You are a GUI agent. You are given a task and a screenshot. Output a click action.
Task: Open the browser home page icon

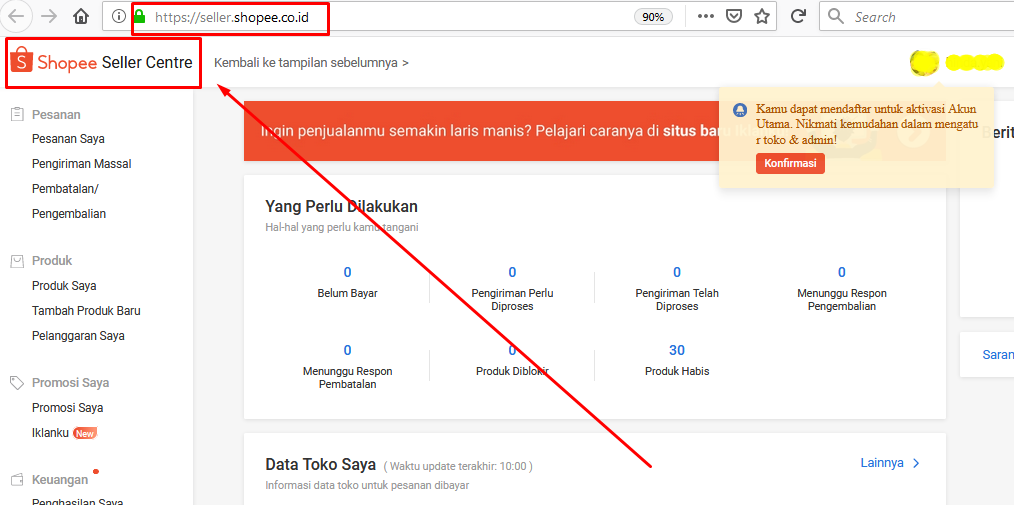coord(81,17)
